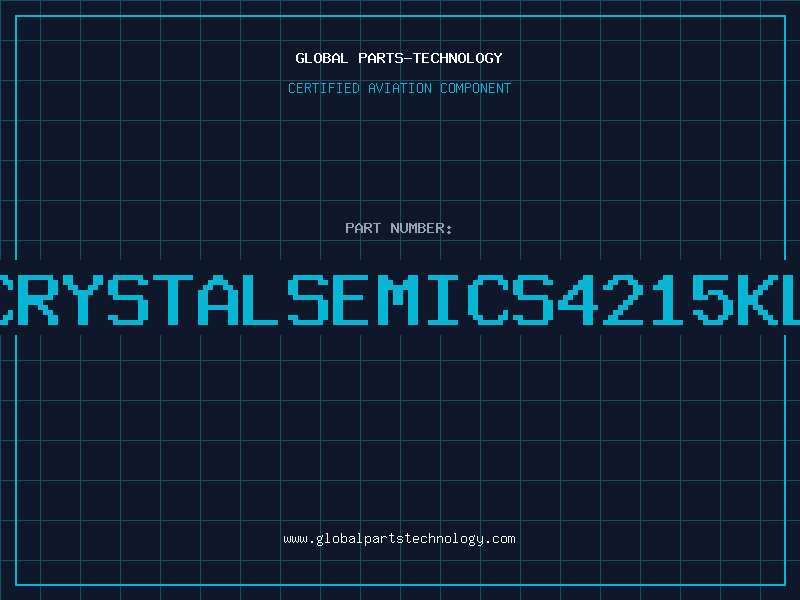Click the .com ending of the URL
This screenshot has width=800, height=600.
[x=499, y=539]
